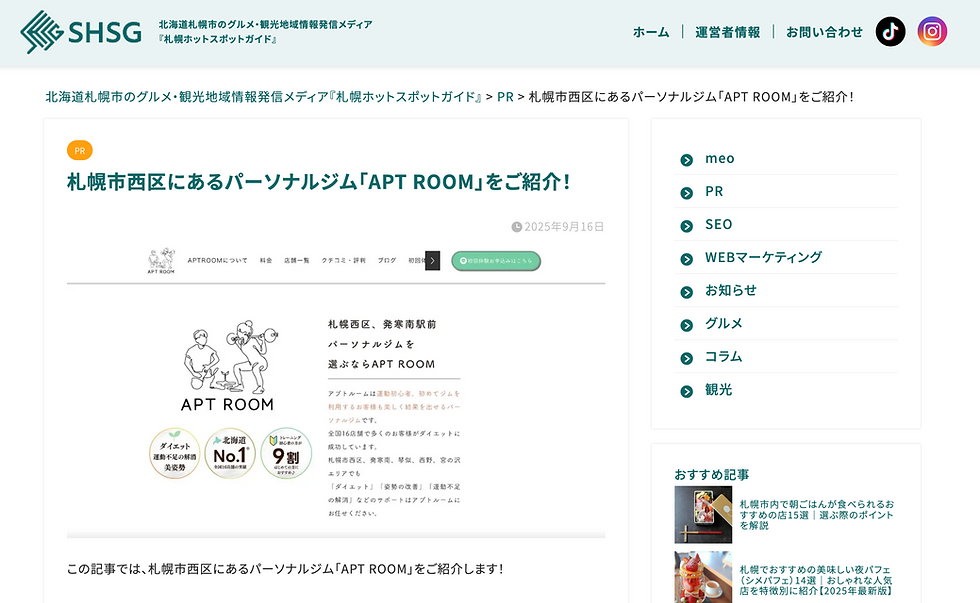Click the 北海道 No.1 round badge
The width and height of the screenshot is (980, 603).
click(230, 453)
